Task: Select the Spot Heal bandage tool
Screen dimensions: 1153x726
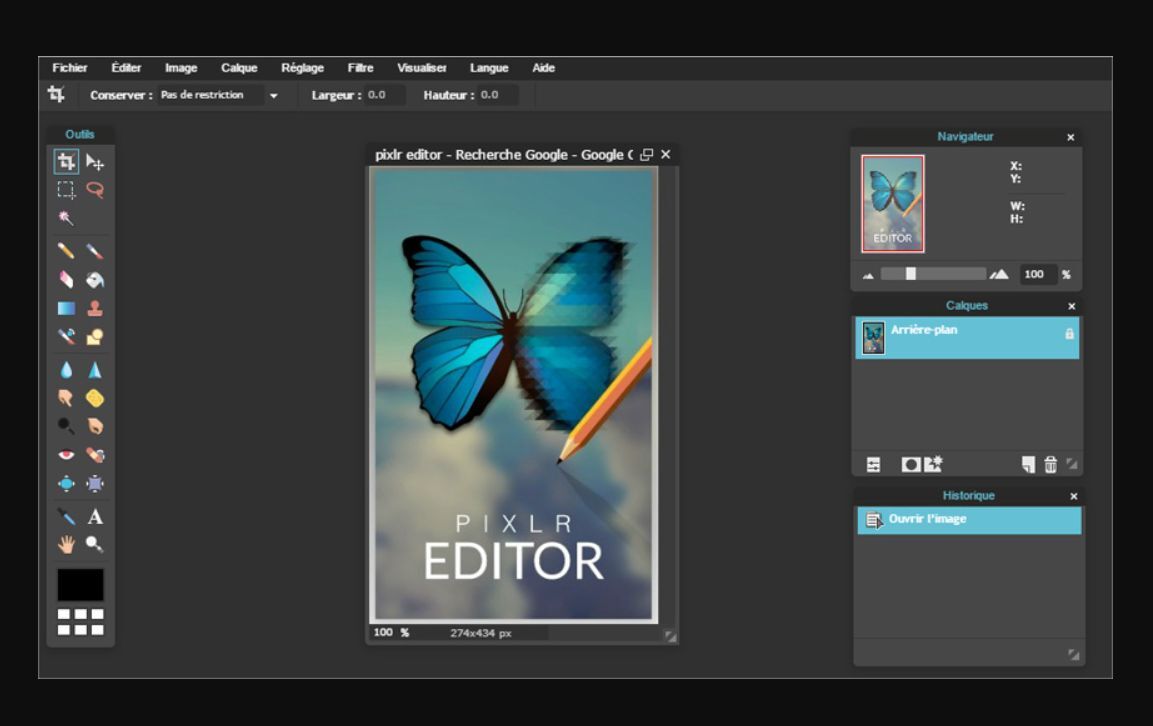Action: coord(95,455)
